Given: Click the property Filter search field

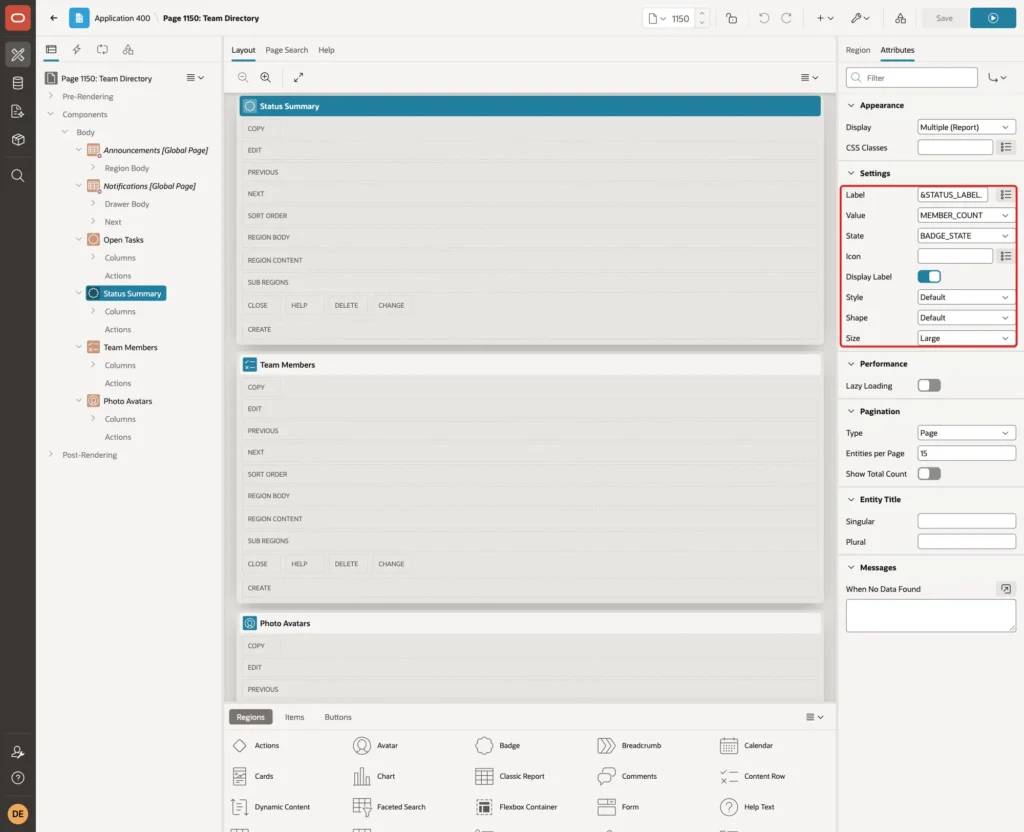Looking at the screenshot, I should (x=912, y=78).
